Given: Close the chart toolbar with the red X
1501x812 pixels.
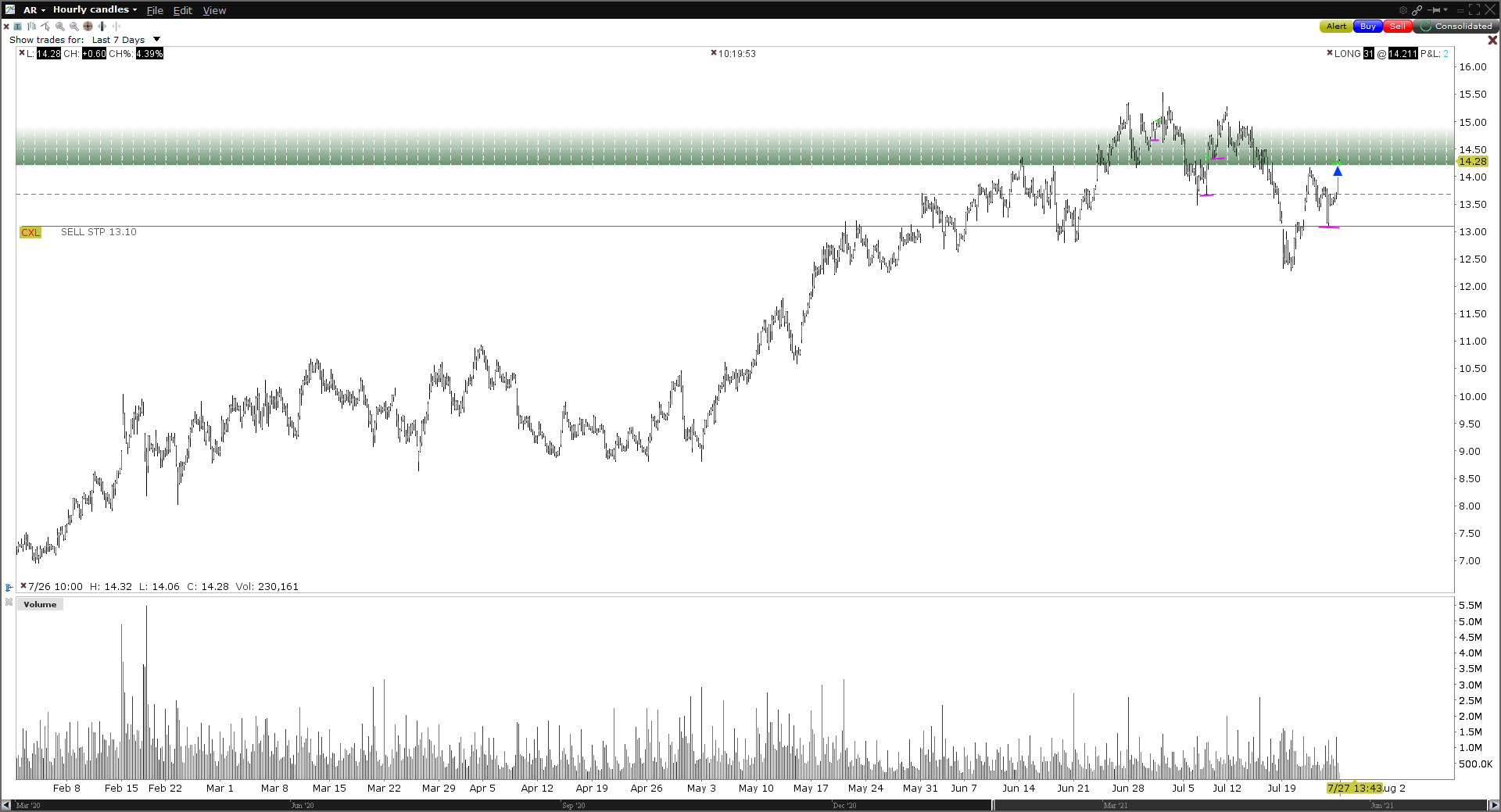Looking at the screenshot, I should [6, 27].
